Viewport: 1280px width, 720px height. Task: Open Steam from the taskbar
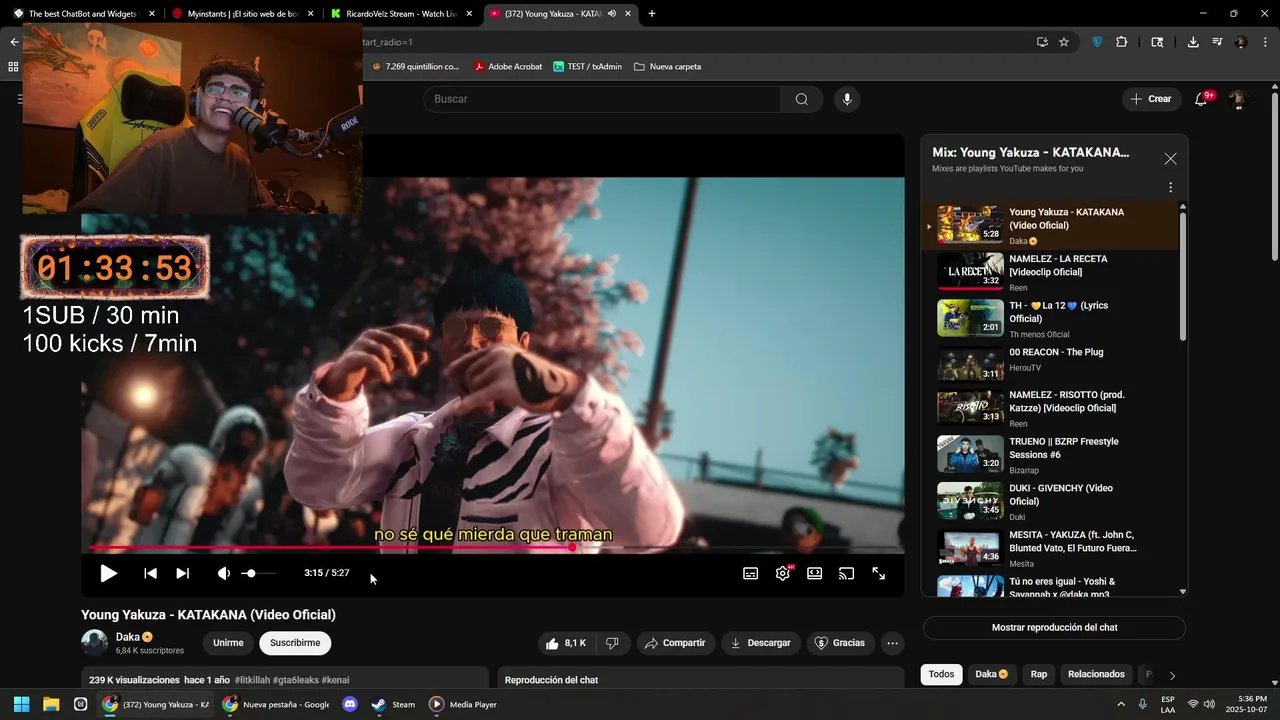(x=393, y=704)
